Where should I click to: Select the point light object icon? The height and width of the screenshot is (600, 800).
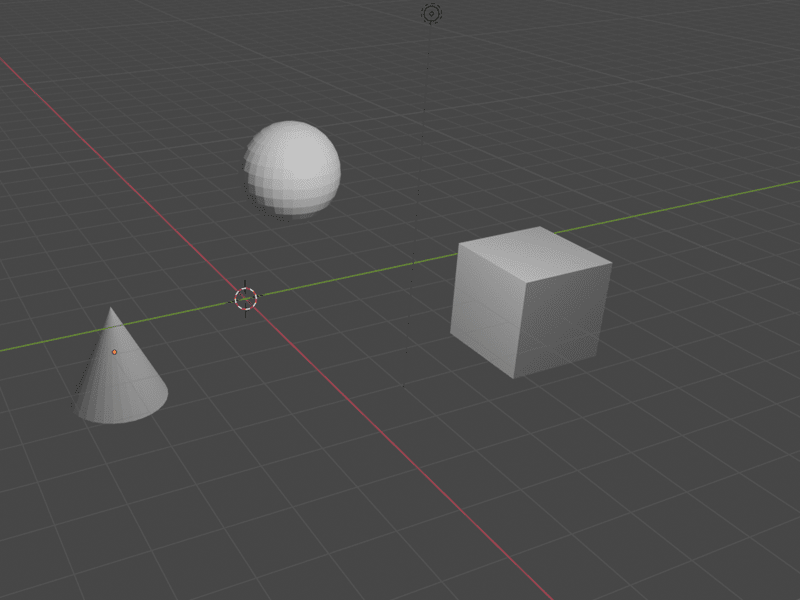coord(432,13)
